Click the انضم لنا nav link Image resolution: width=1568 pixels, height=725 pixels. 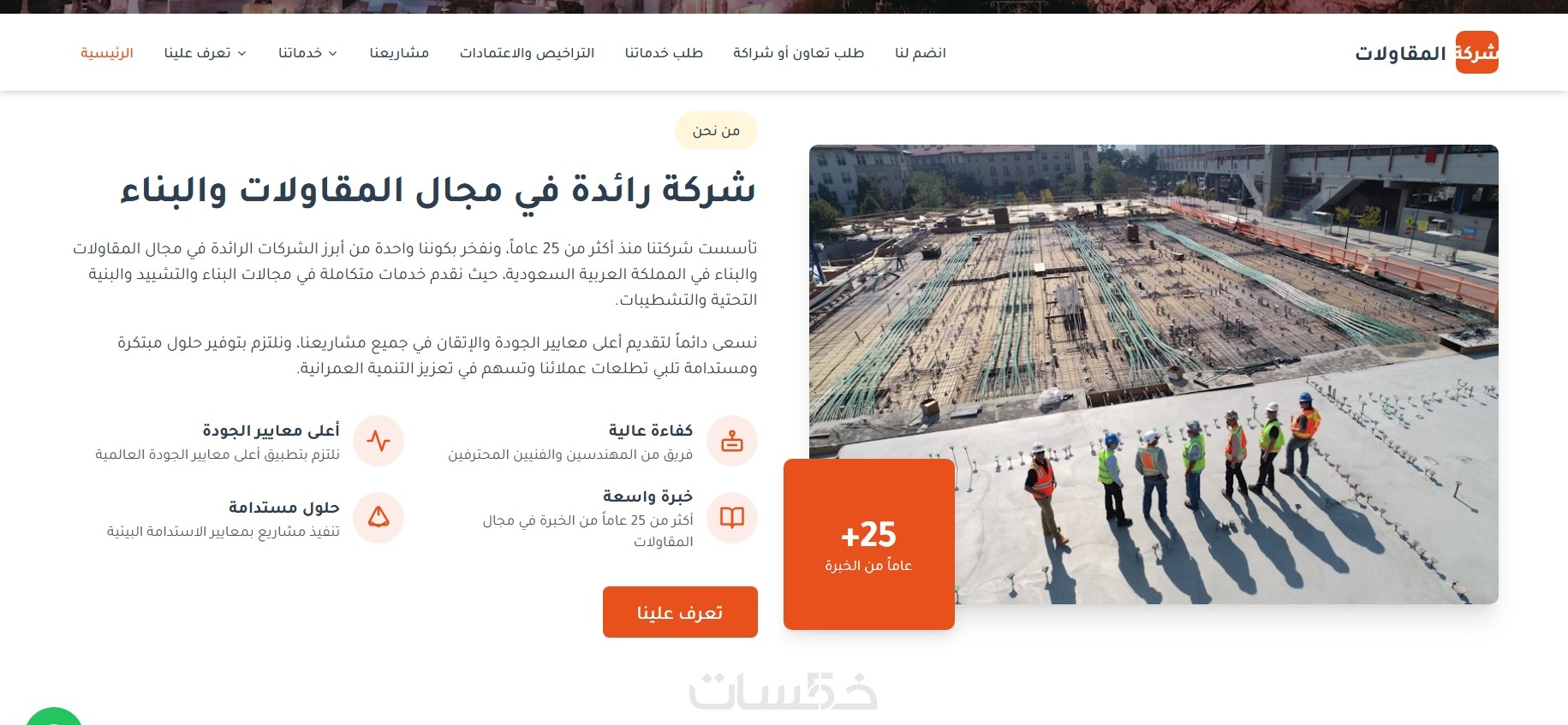click(x=921, y=53)
